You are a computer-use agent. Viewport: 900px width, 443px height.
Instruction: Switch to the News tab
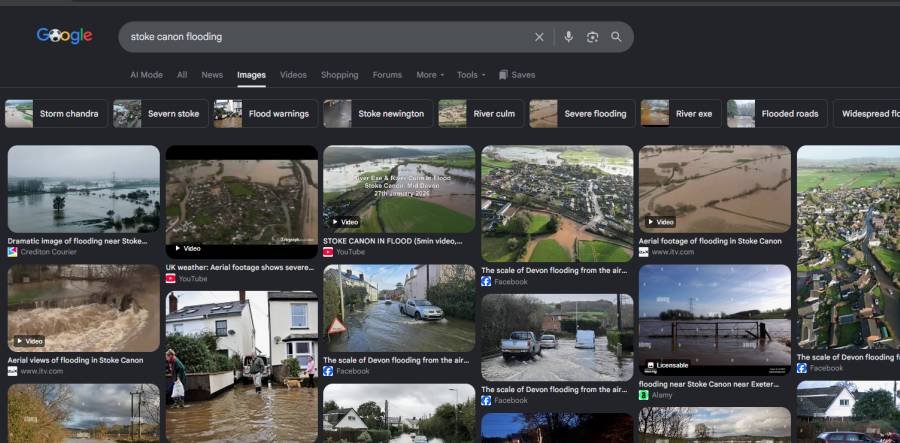(x=212, y=75)
